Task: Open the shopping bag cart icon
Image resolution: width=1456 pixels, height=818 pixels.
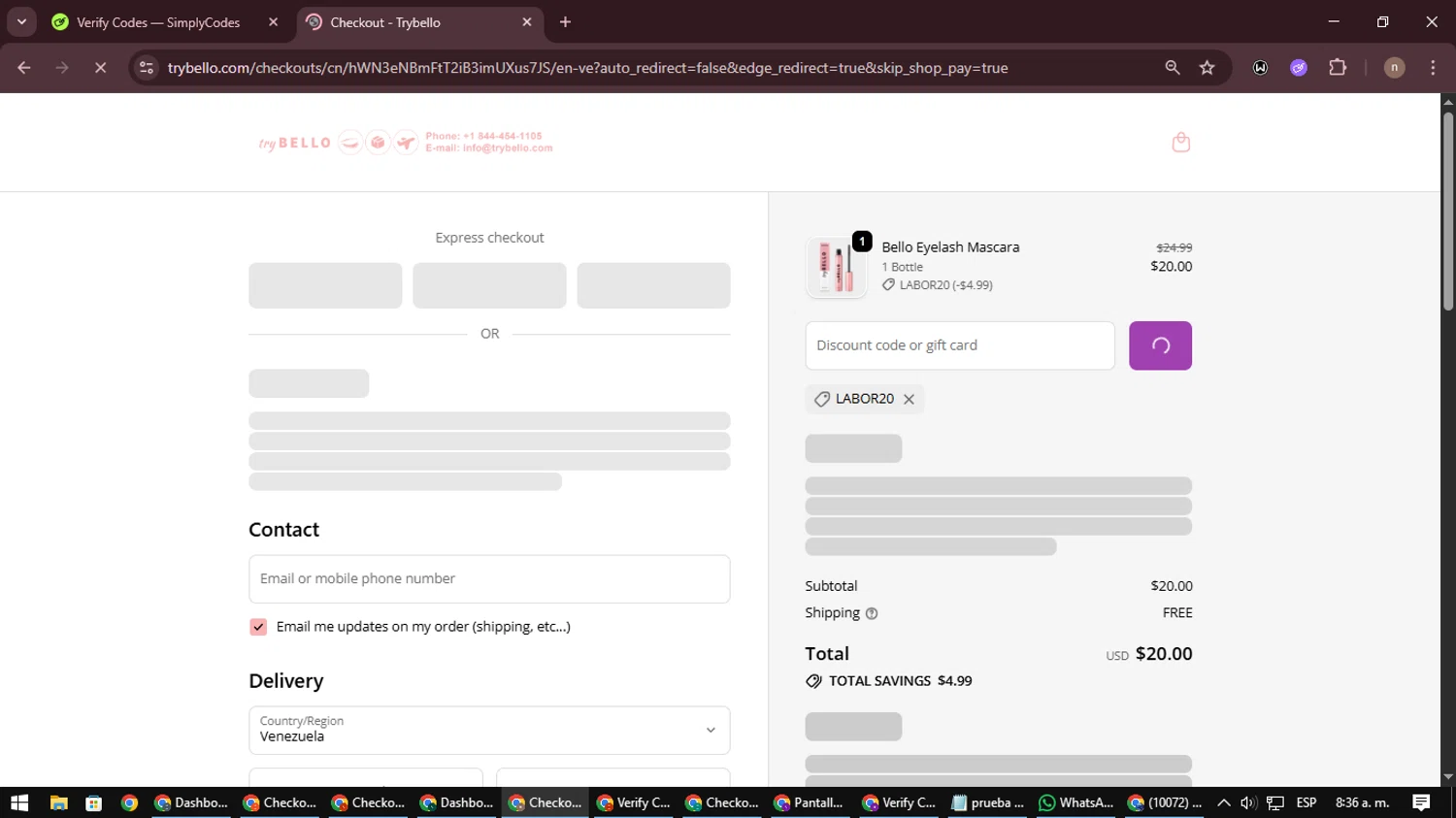Action: [1180, 143]
